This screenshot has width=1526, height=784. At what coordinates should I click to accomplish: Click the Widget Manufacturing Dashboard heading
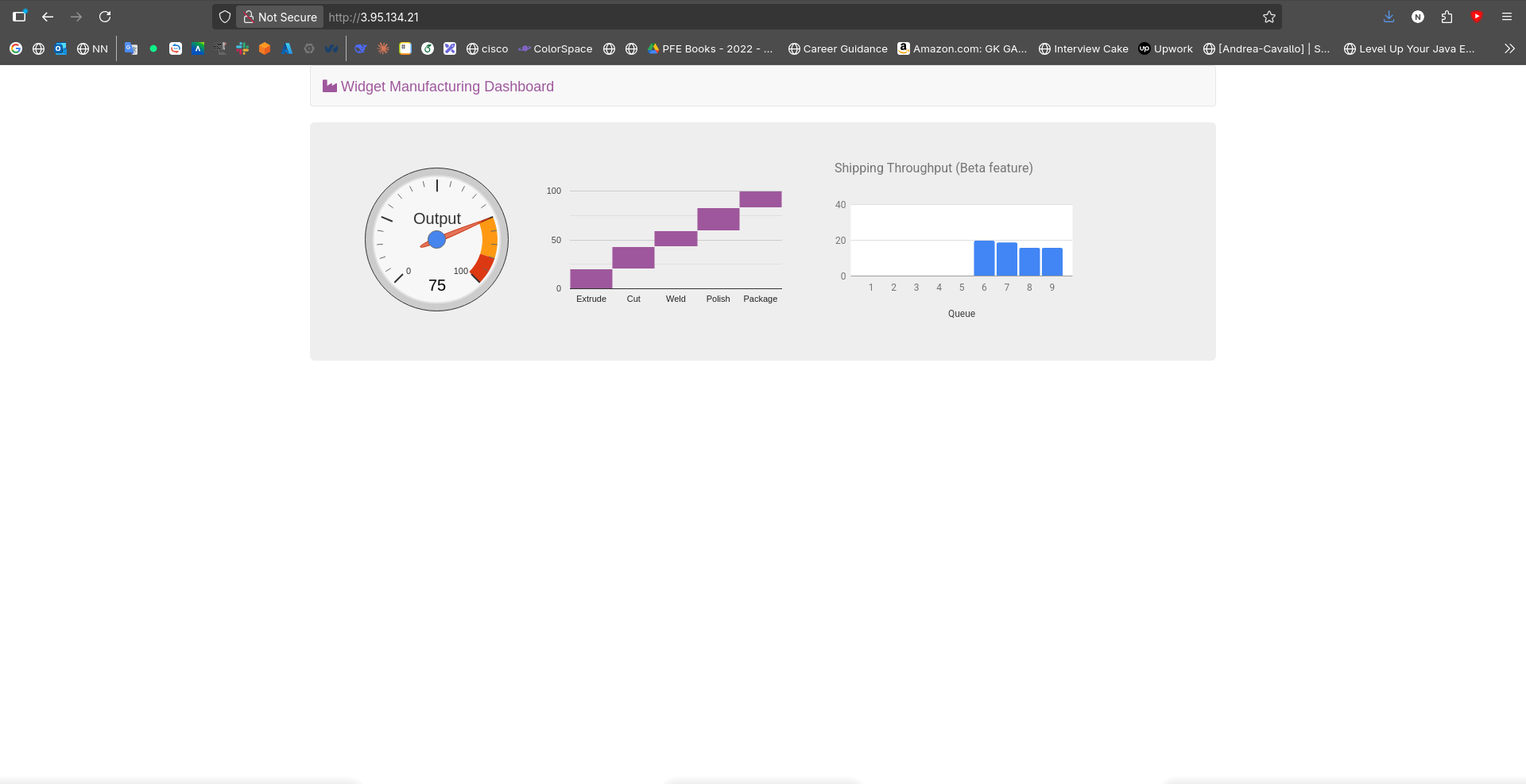point(447,87)
